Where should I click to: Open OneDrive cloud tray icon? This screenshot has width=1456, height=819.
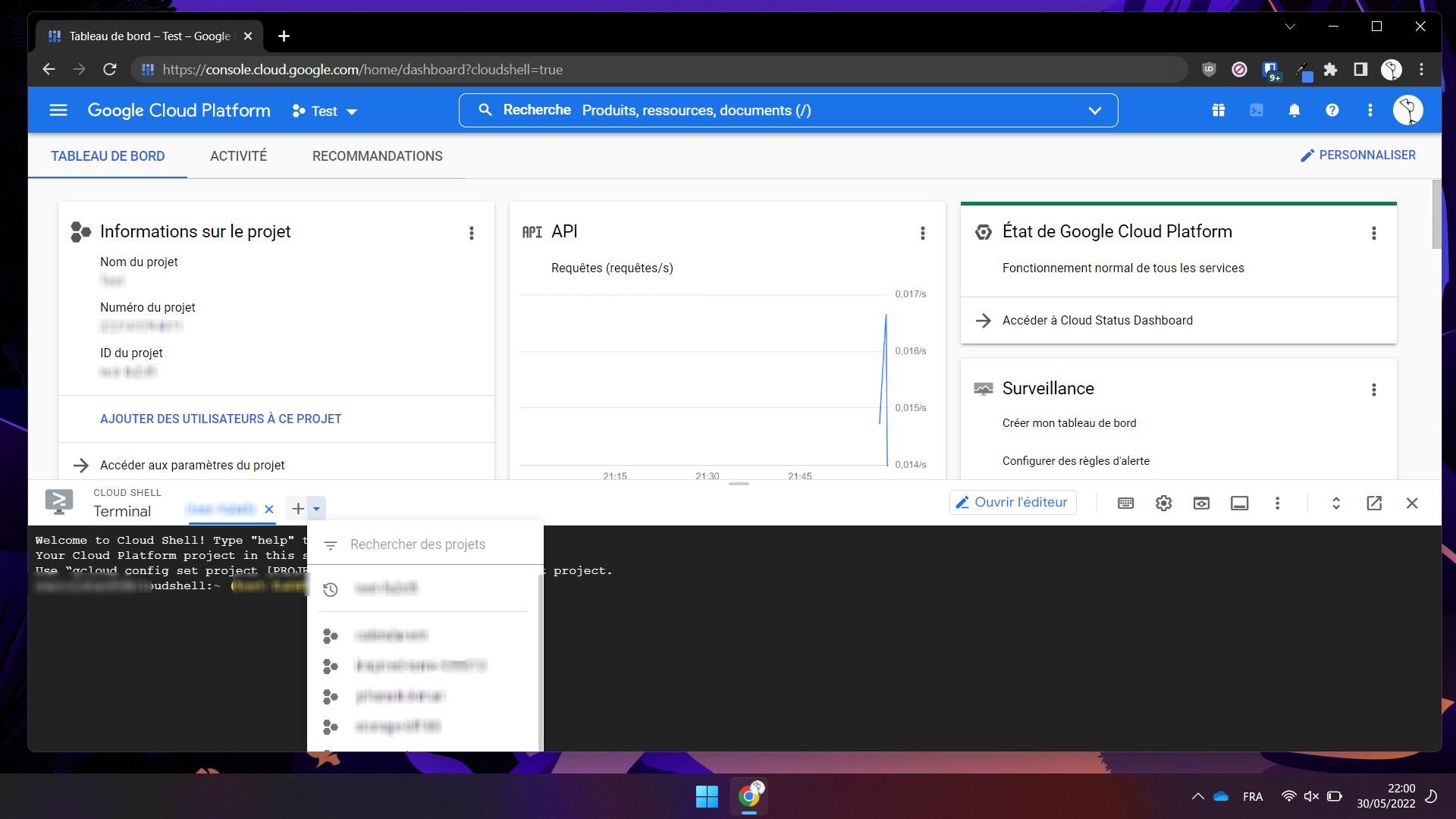pos(1221,796)
